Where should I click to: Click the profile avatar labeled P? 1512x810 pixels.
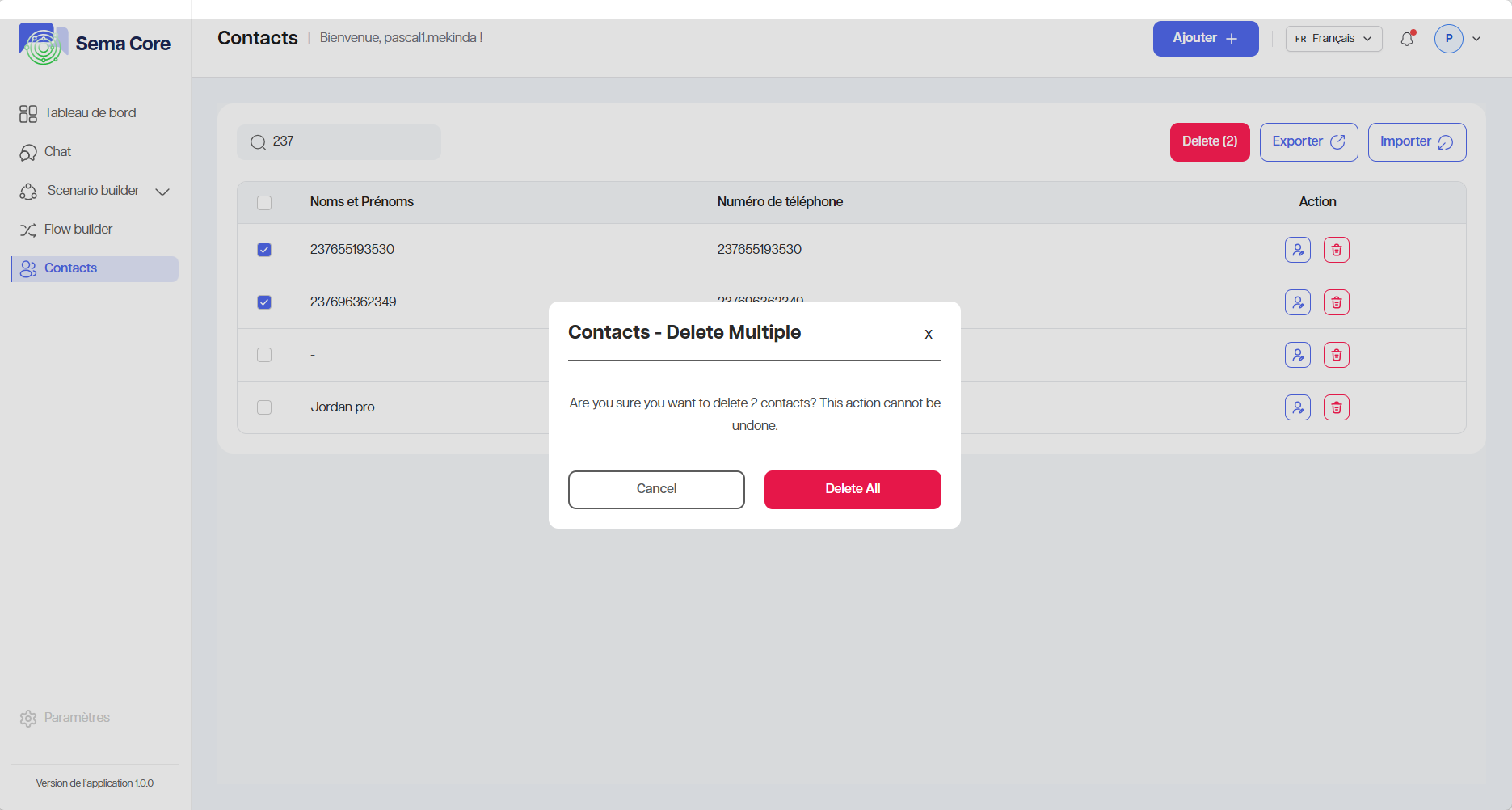(1448, 39)
